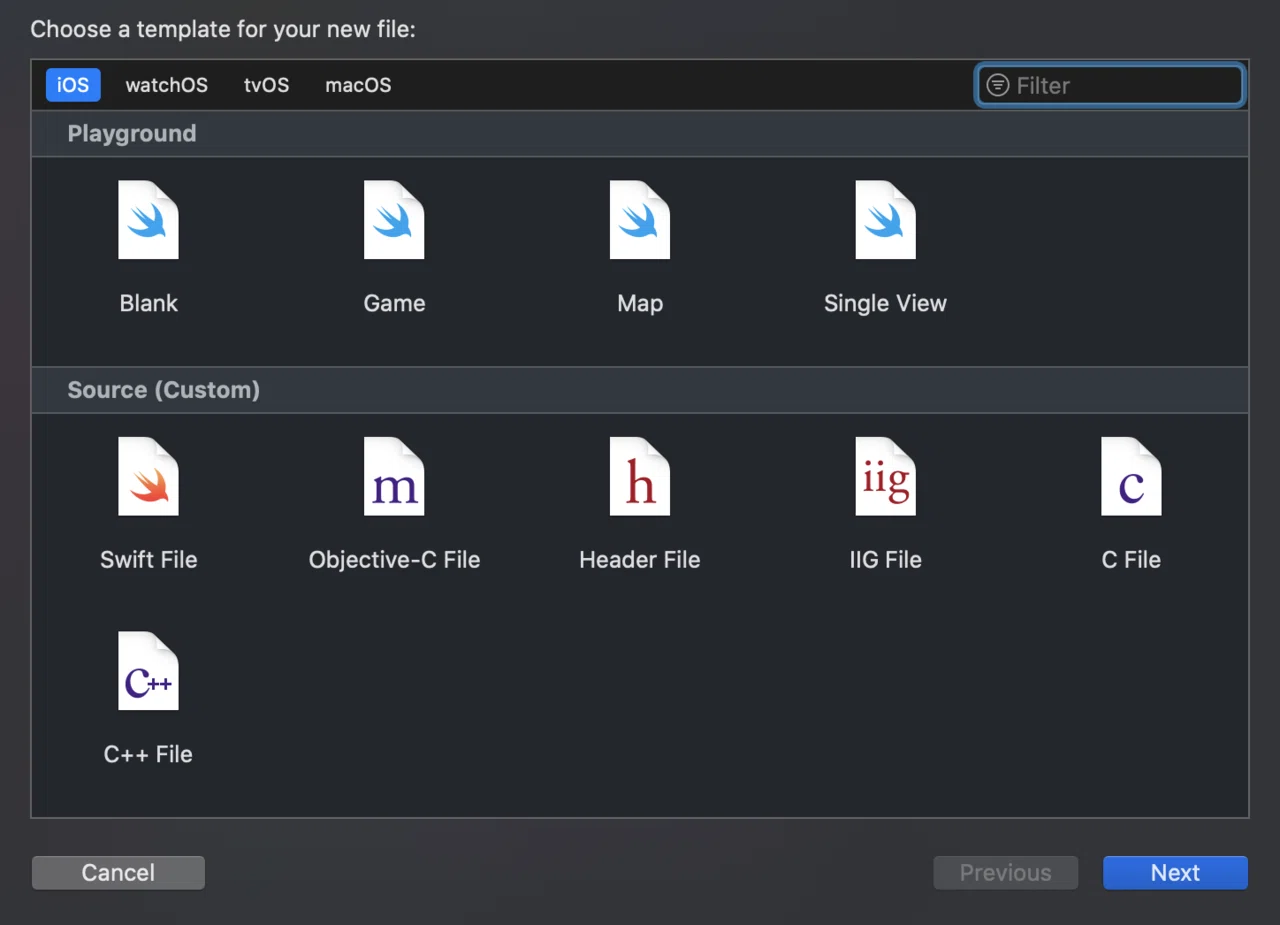This screenshot has height=925, width=1280.
Task: Click the Next button
Action: click(1175, 873)
